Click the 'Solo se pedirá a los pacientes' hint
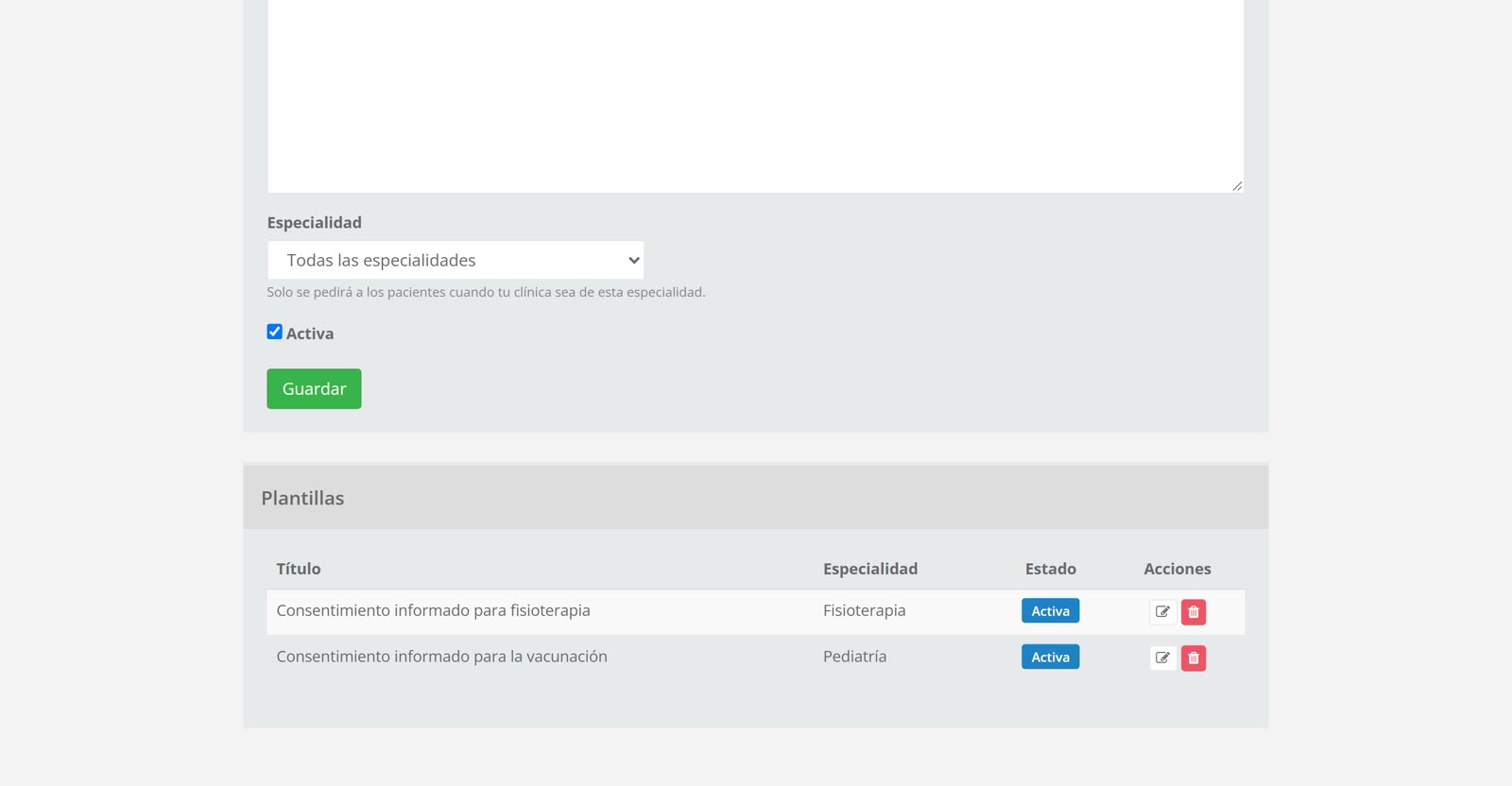 (486, 292)
